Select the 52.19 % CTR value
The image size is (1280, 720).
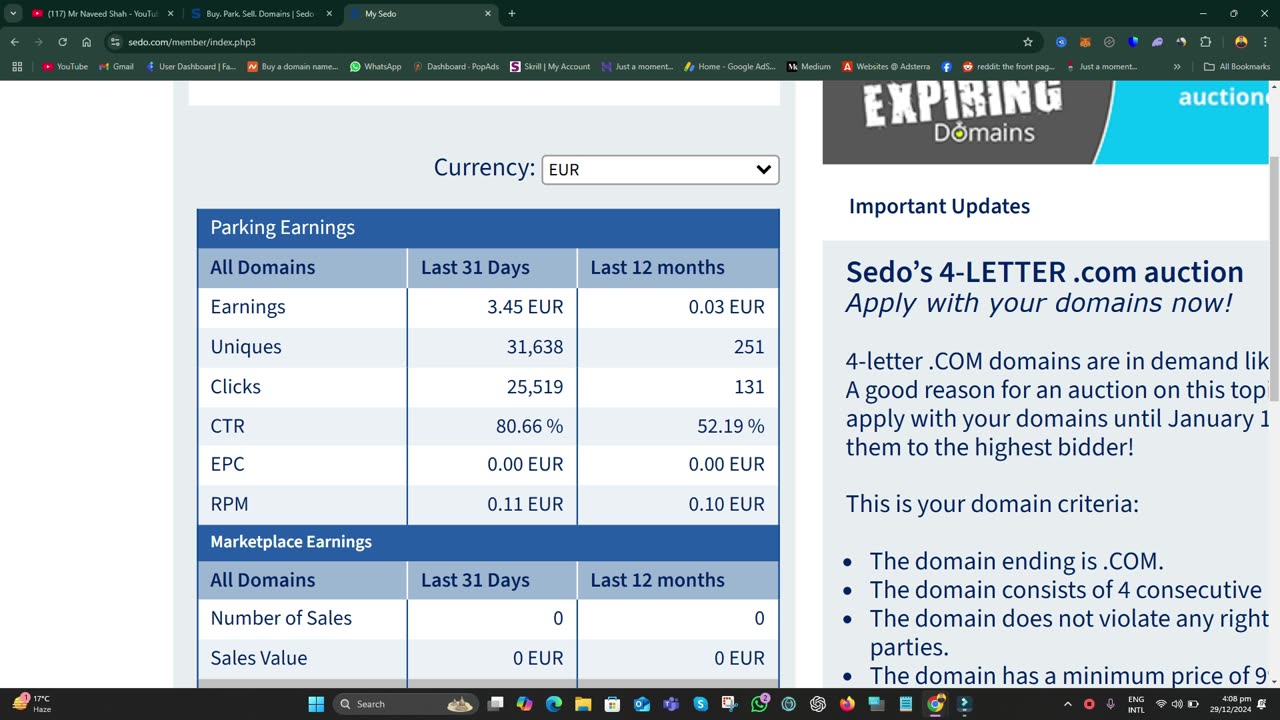(x=730, y=426)
